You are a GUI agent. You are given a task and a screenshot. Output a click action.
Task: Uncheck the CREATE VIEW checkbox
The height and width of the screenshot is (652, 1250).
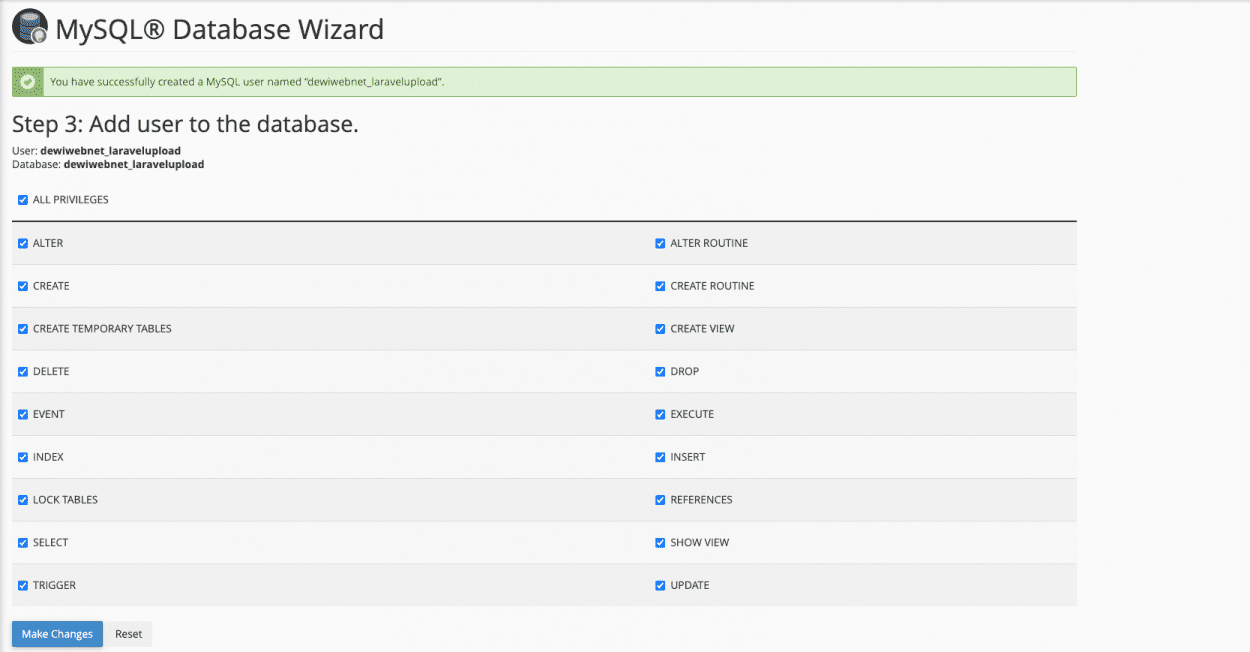pos(660,329)
